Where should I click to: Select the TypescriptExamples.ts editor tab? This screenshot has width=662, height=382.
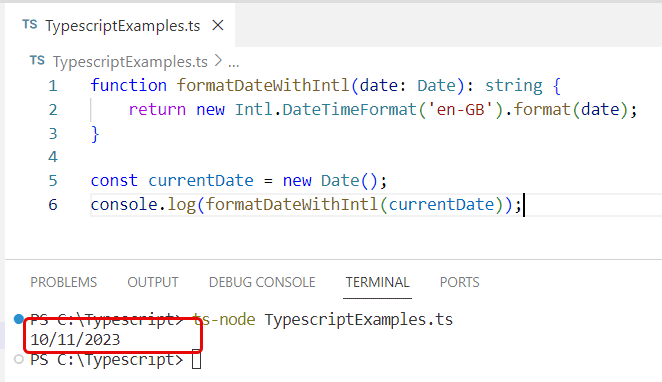point(120,25)
